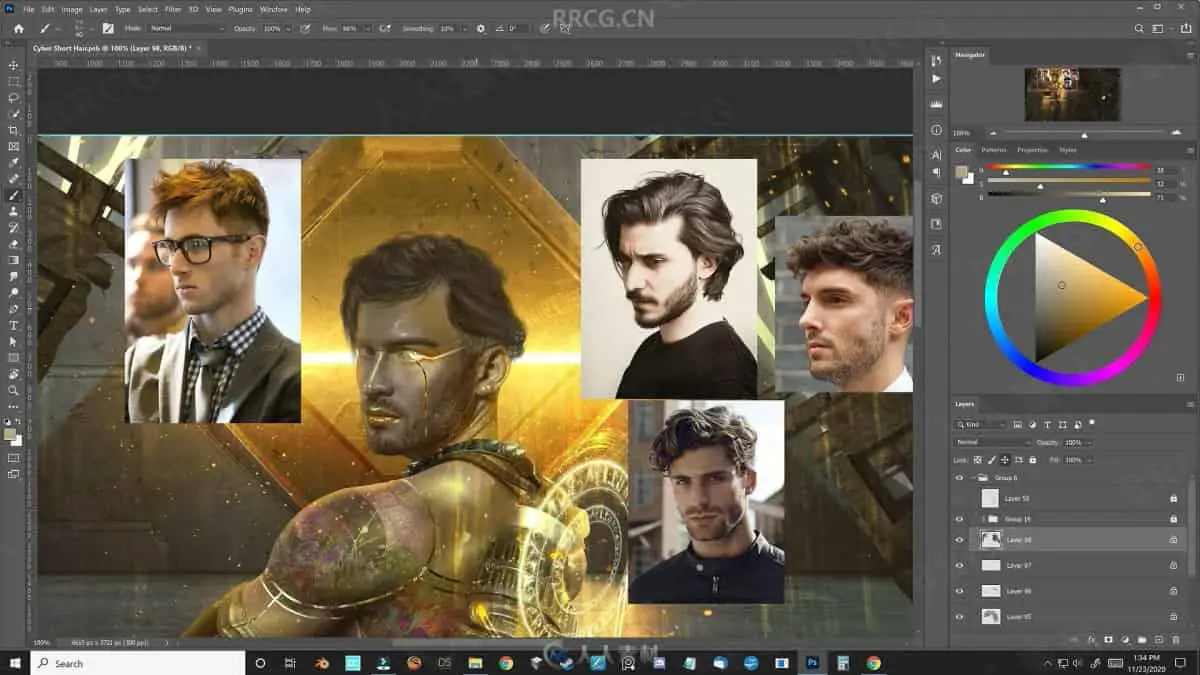Open the brush blending Mode dropdown

185,29
